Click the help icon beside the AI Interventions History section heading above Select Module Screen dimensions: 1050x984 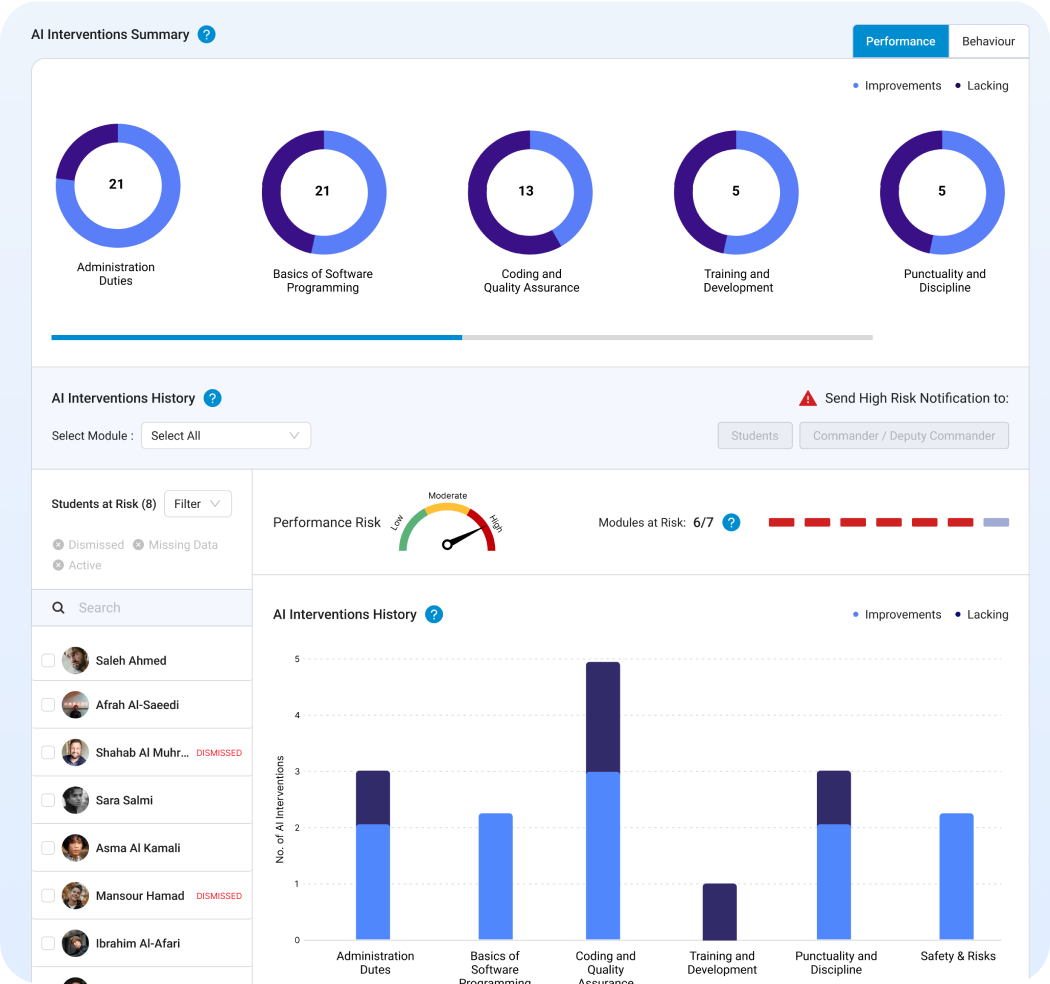(x=212, y=398)
